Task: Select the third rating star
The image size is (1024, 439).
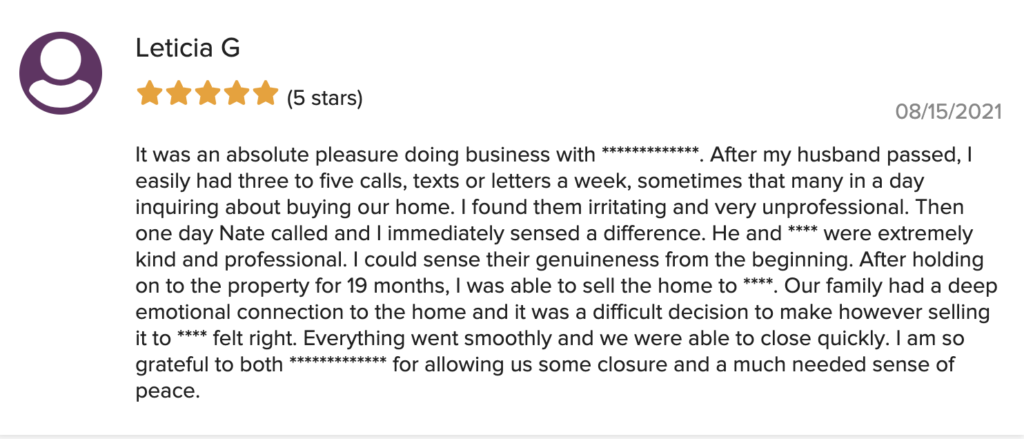Action: click(x=207, y=93)
